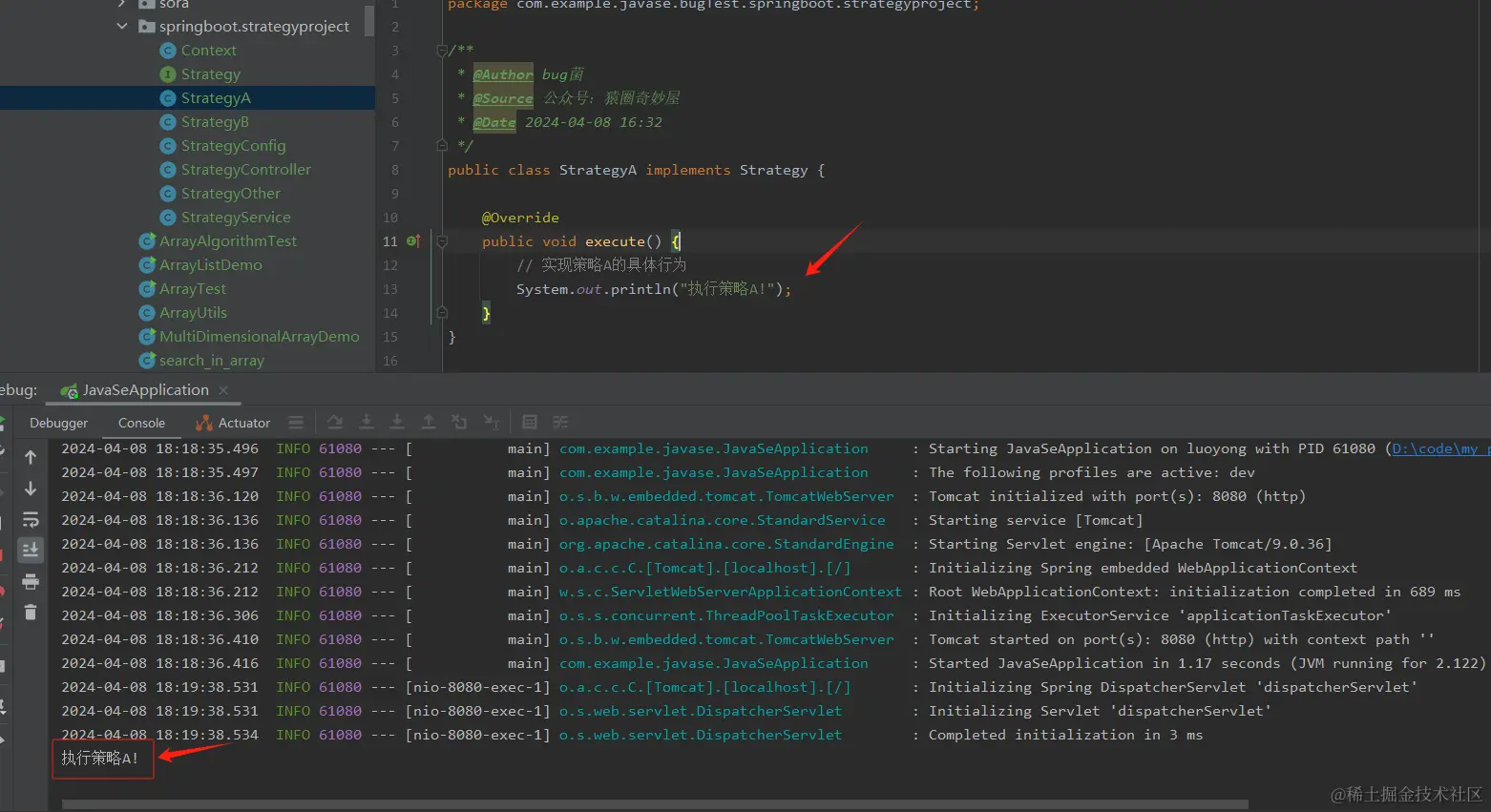Open ArrayListDemo in project tree
This screenshot has width=1491, height=812.
click(210, 265)
